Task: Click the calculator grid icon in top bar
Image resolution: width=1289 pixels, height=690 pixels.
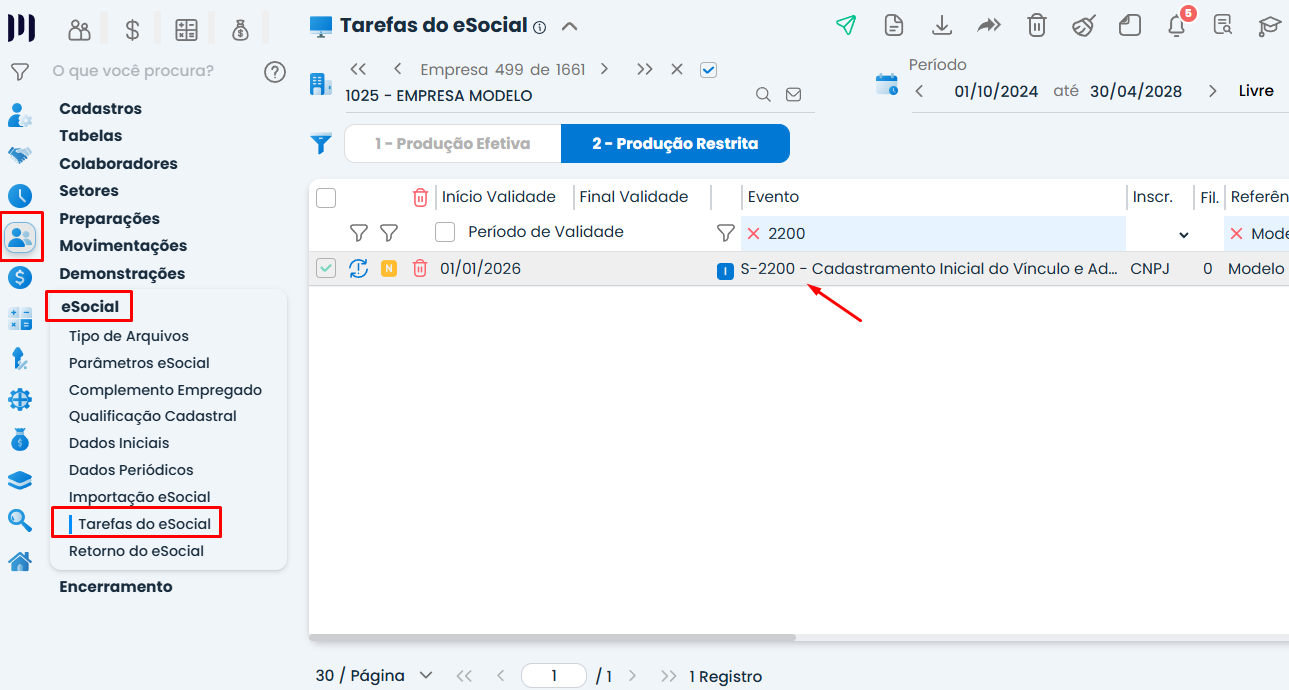Action: tap(186, 30)
